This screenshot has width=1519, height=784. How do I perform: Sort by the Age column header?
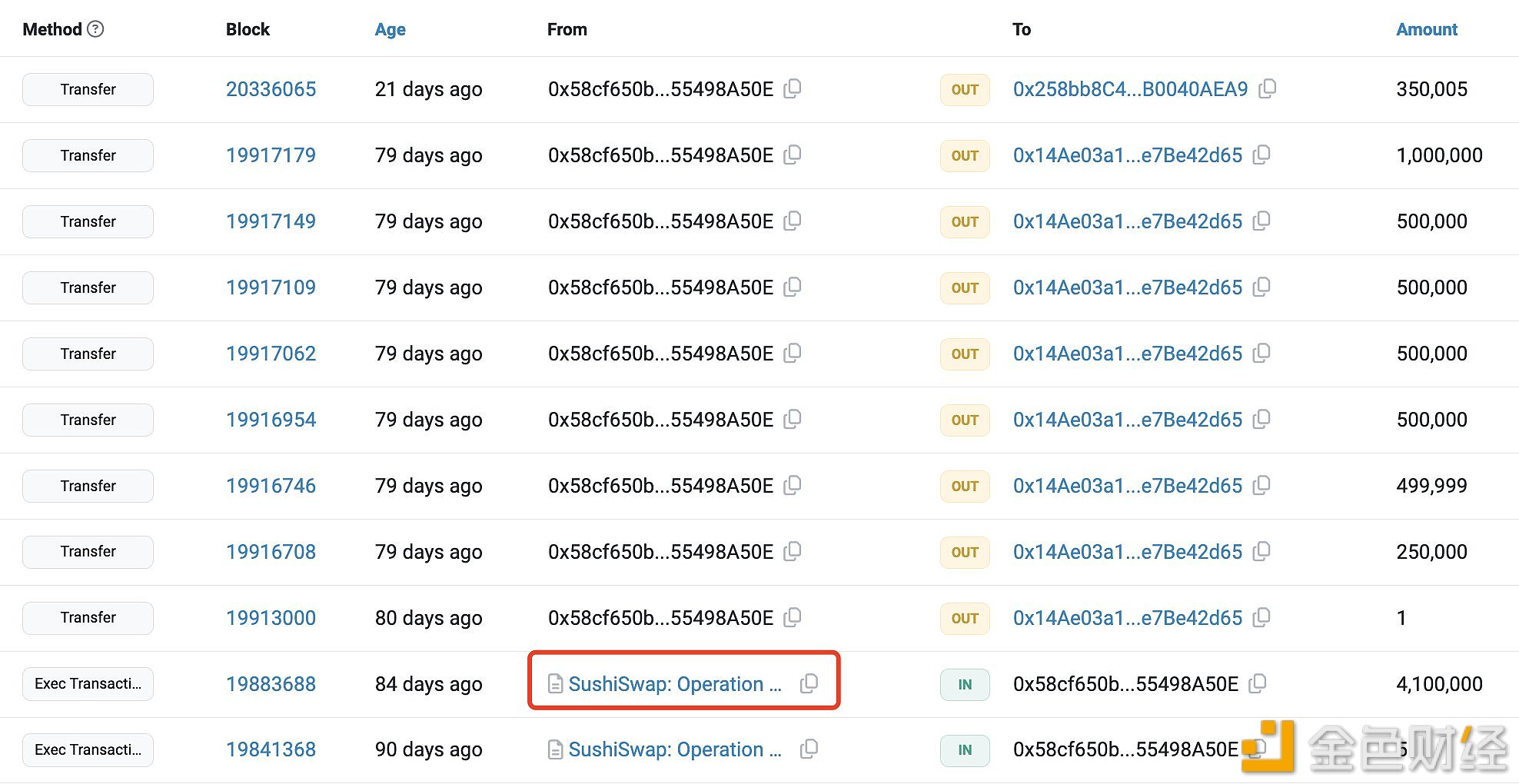(390, 29)
